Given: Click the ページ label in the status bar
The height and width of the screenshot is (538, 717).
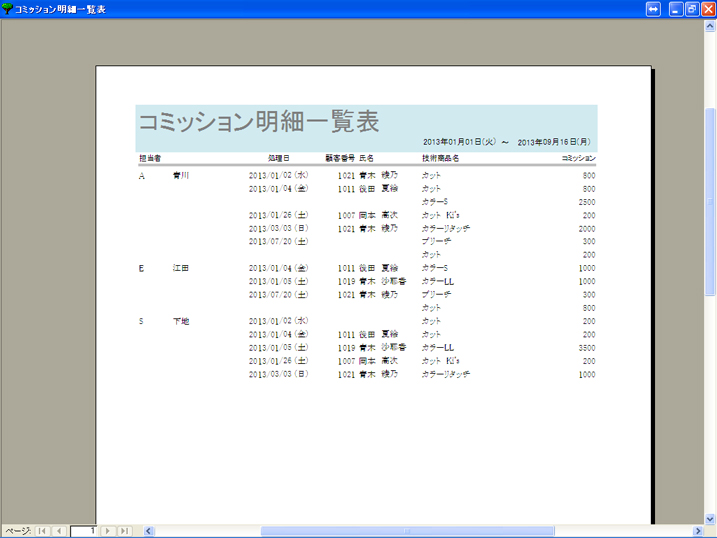Looking at the screenshot, I should coord(18,531).
